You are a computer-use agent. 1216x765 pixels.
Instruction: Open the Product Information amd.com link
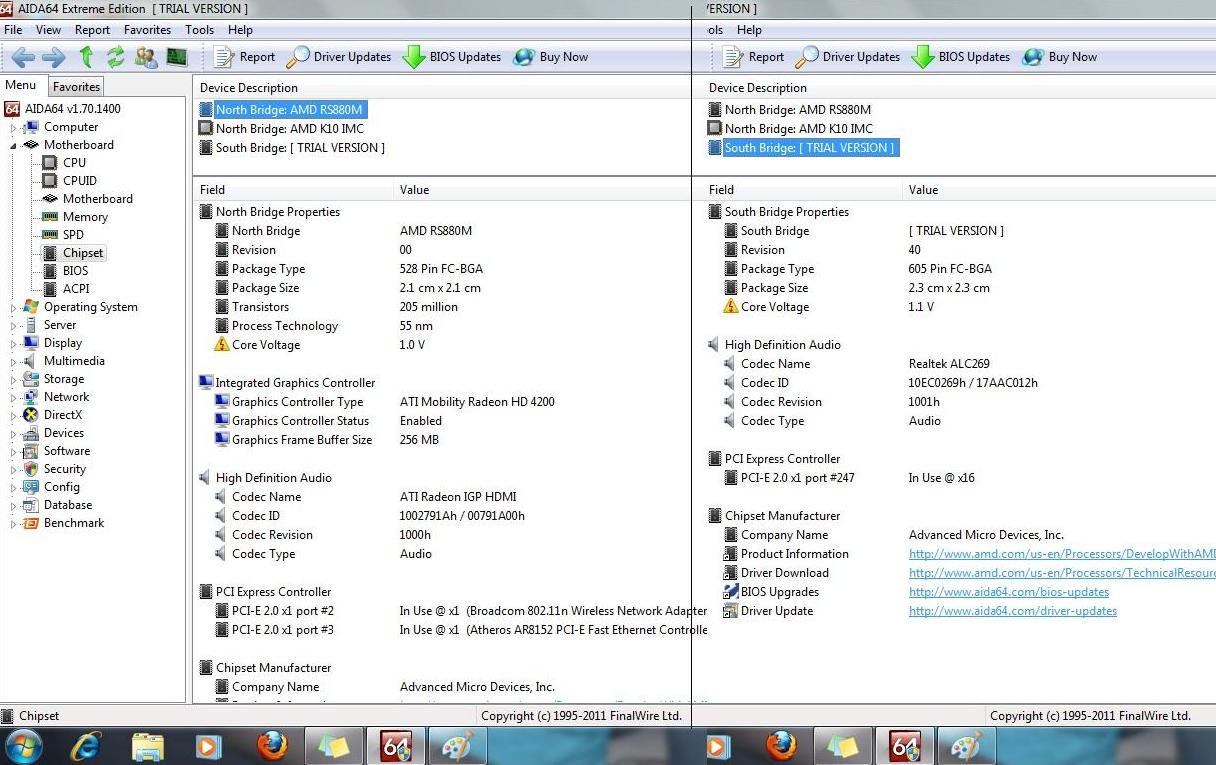(x=1062, y=554)
